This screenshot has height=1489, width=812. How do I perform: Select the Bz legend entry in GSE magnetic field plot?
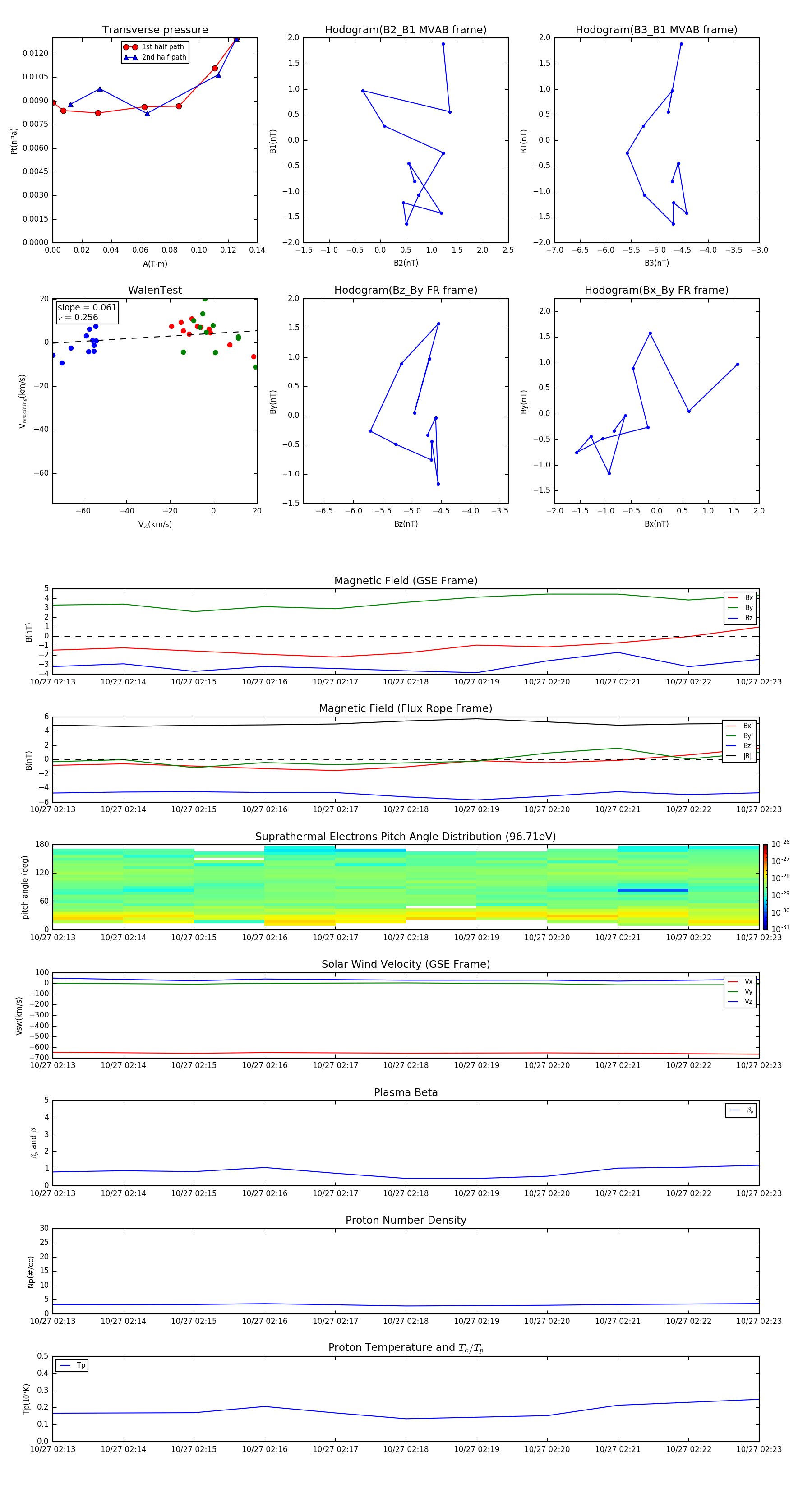pos(740,618)
